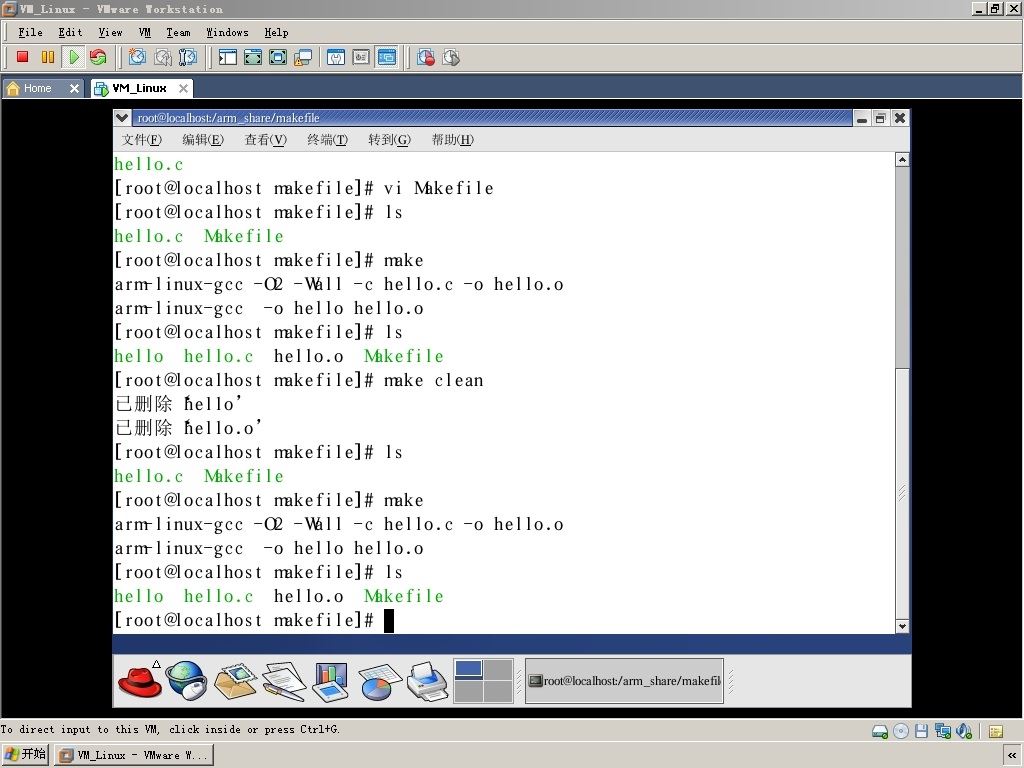The image size is (1024, 768).
Task: Open terminal 查看(V) menu
Action: [266, 140]
